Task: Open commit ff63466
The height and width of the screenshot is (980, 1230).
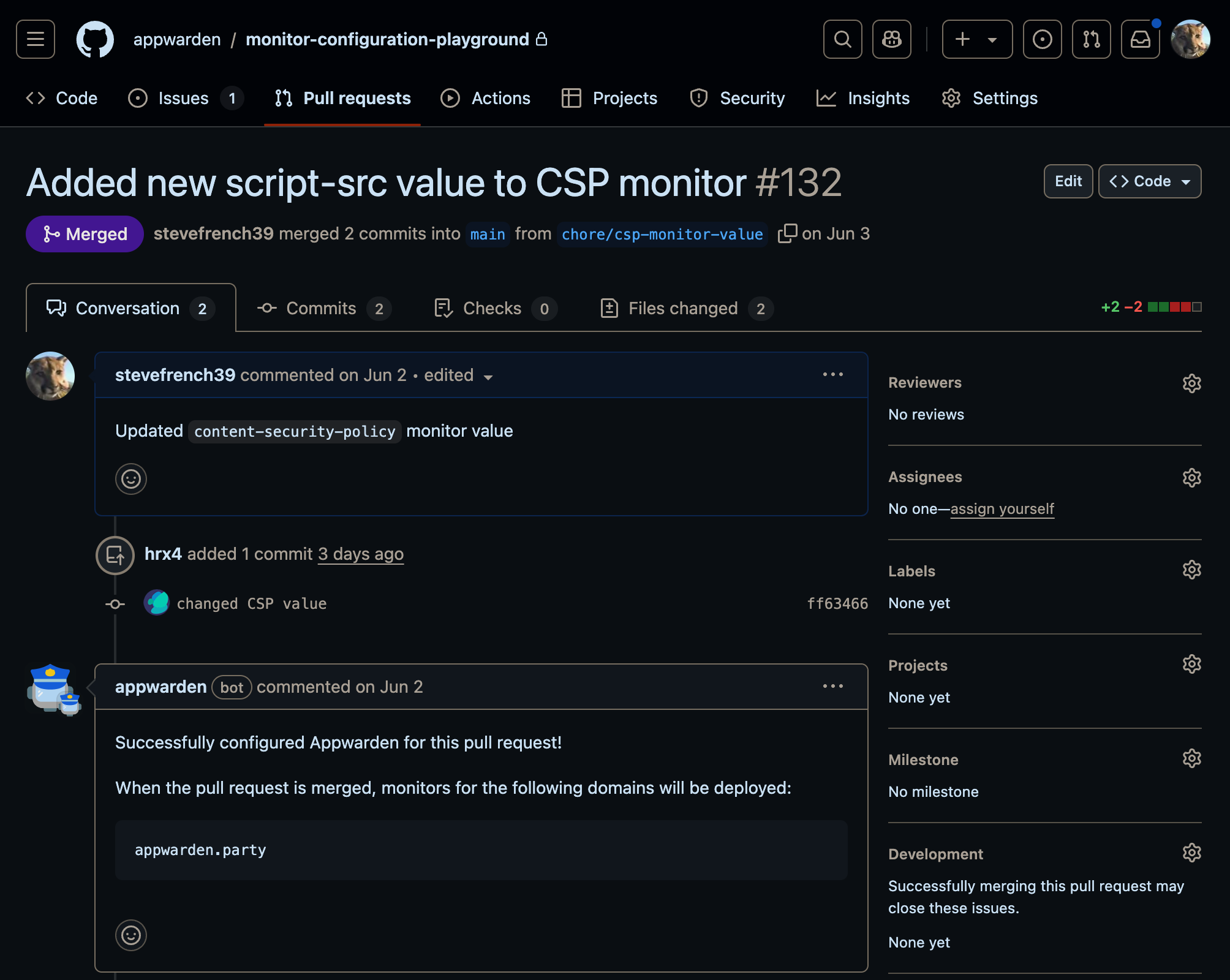Action: (837, 603)
